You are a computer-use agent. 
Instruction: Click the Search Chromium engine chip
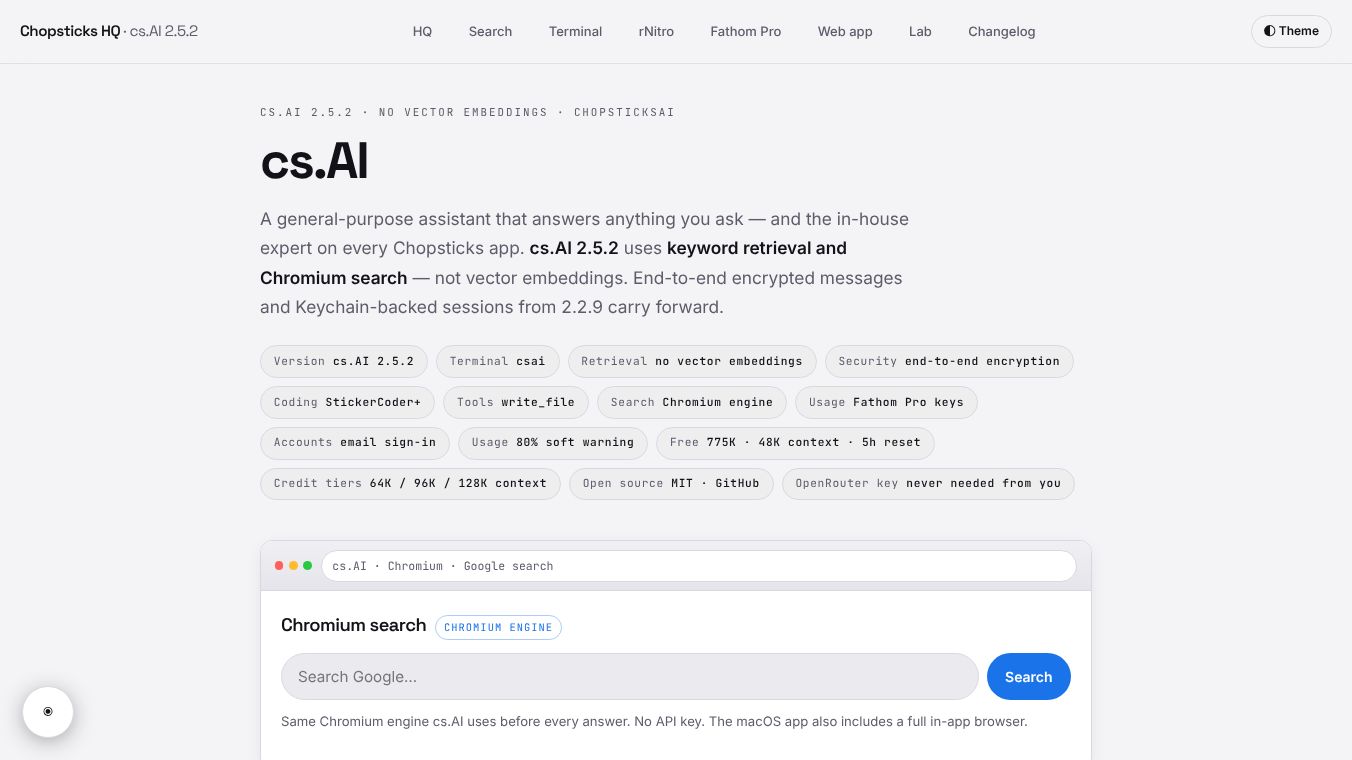click(692, 402)
